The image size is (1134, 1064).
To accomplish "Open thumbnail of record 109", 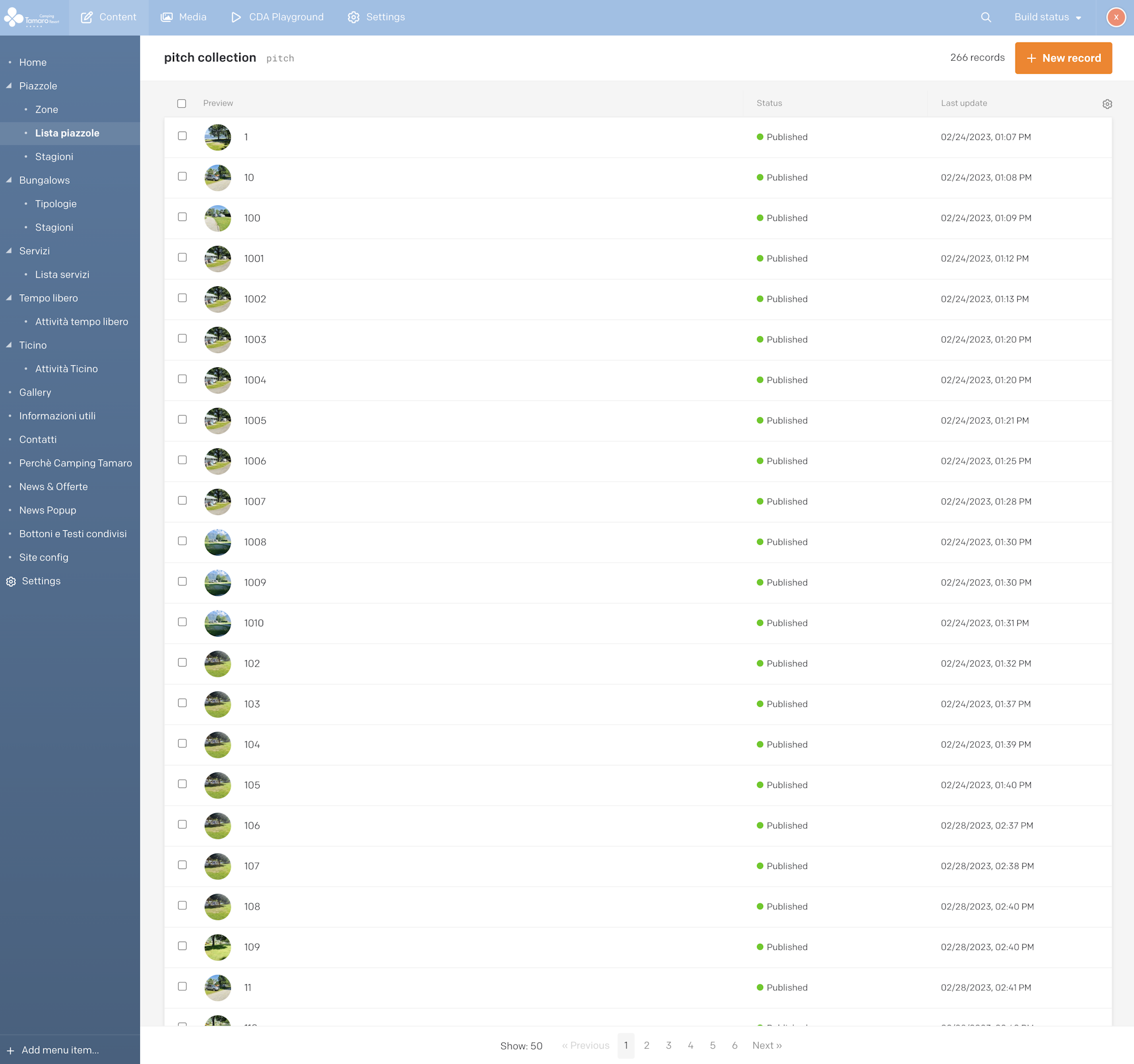I will coord(218,947).
